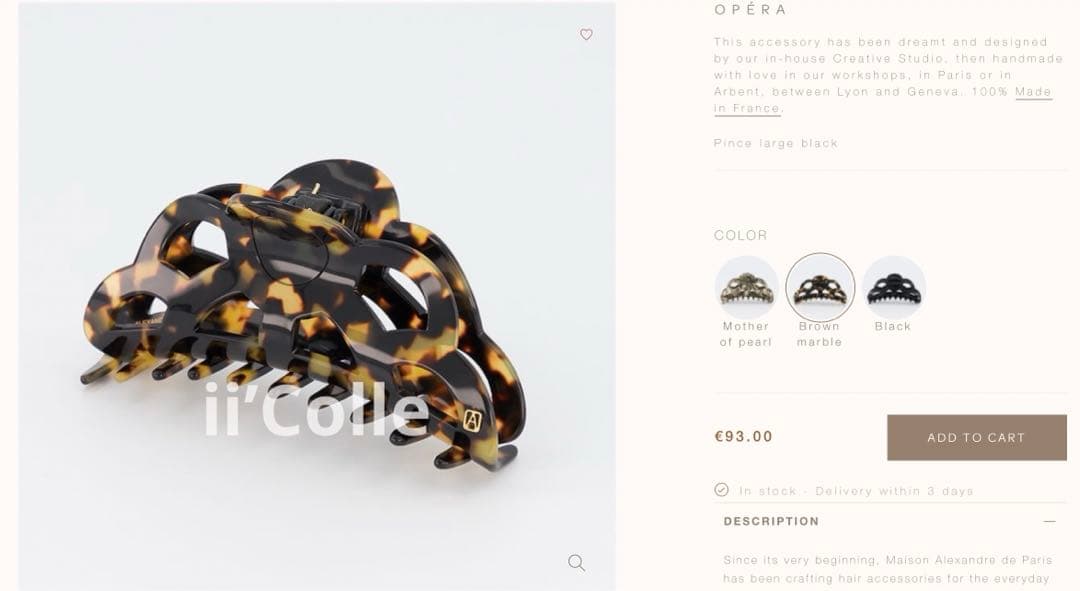Viewport: 1080px width, 591px height.
Task: Click the in-stock checkmark icon
Action: tap(721, 490)
